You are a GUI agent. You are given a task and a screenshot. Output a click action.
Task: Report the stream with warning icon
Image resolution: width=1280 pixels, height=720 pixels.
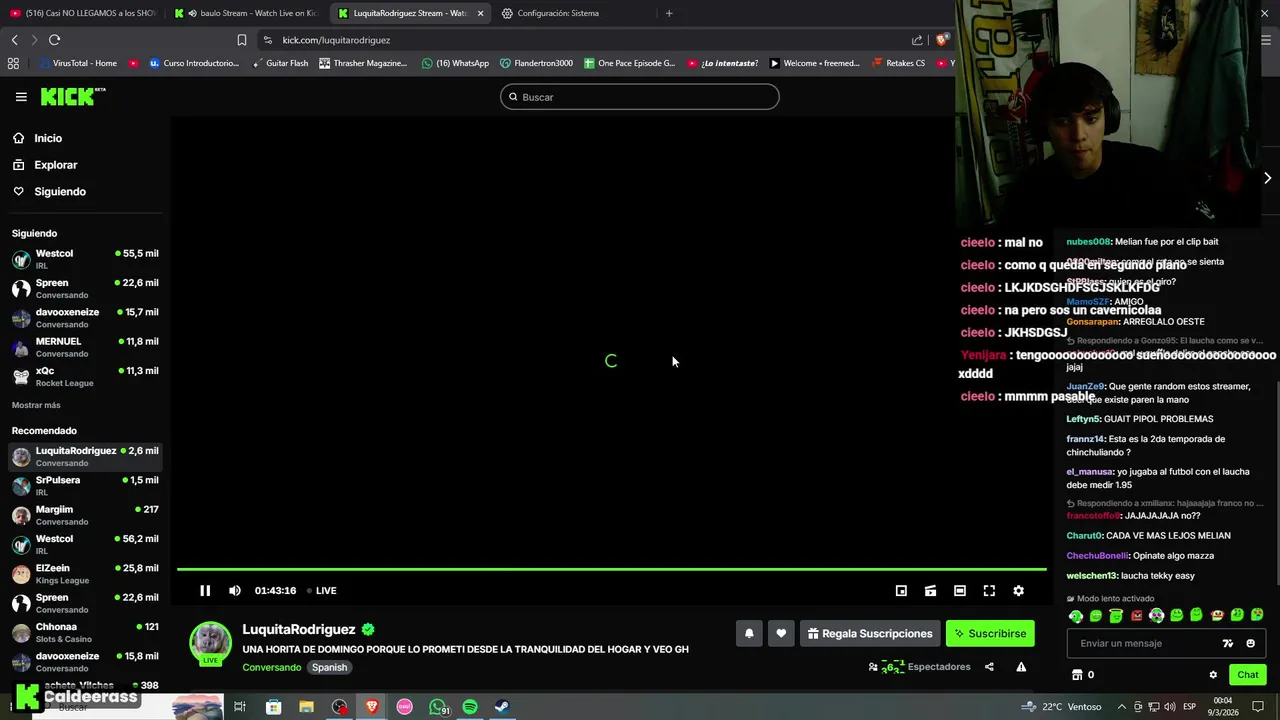[1021, 667]
